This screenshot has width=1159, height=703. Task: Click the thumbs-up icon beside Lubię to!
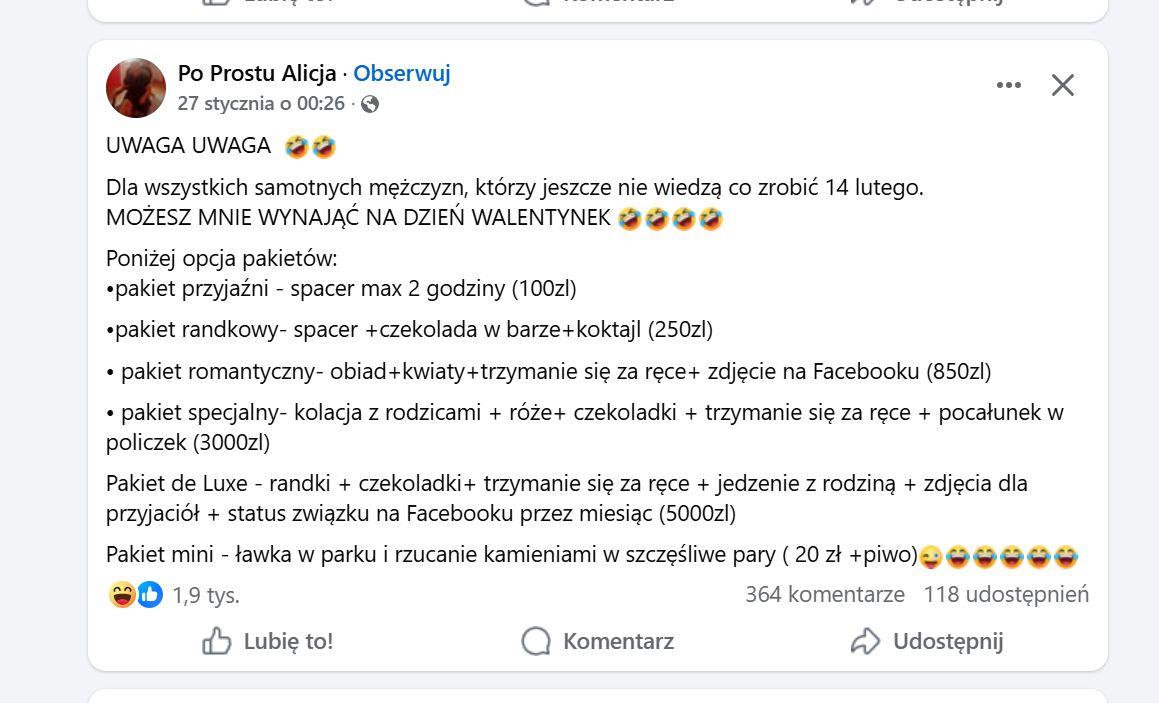pyautogui.click(x=217, y=641)
